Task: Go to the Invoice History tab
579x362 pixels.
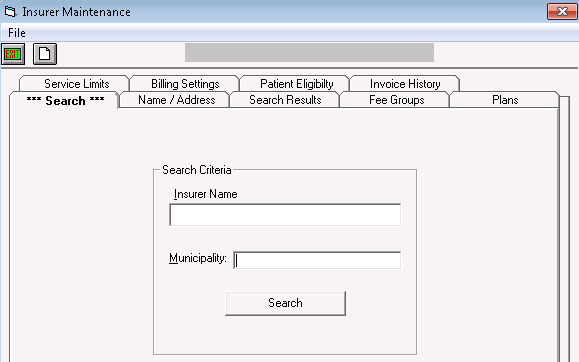Action: pyautogui.click(x=405, y=84)
